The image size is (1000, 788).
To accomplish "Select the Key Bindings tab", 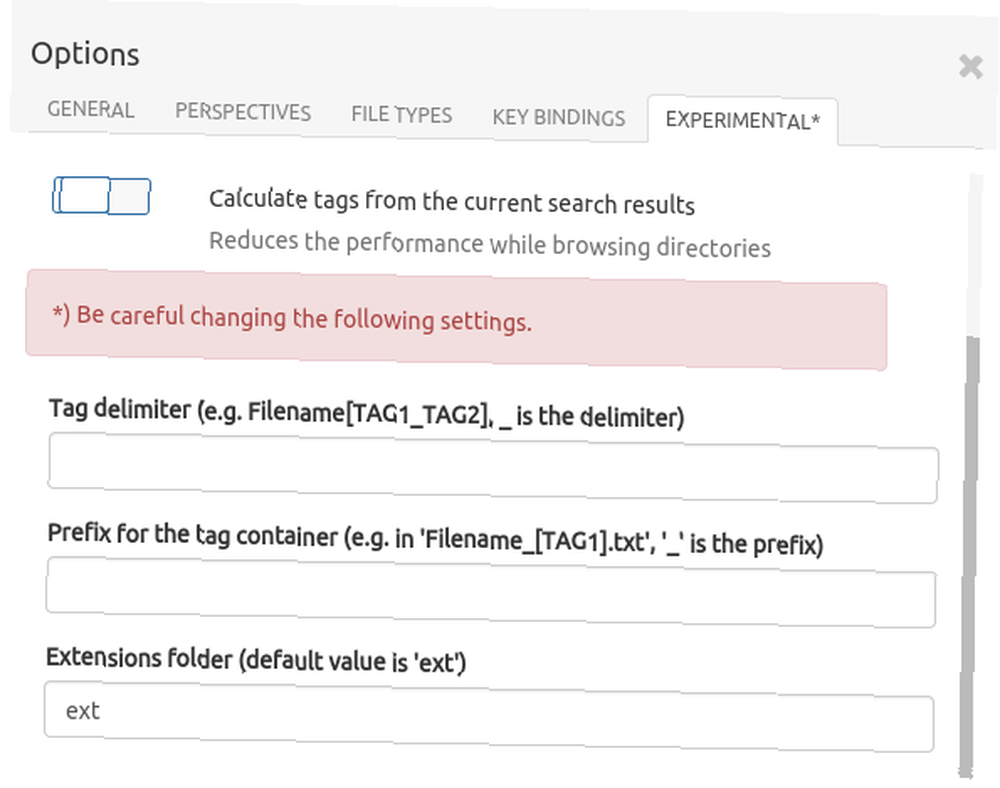I will [559, 118].
